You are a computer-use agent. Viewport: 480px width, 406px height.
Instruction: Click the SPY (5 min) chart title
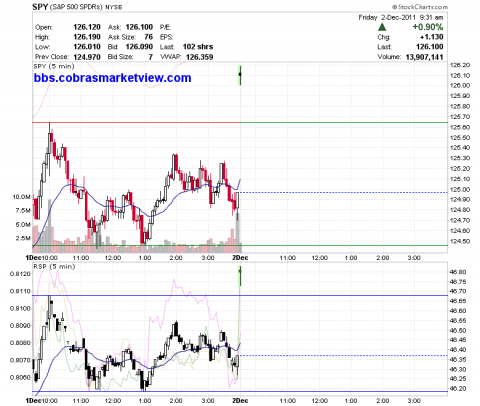[54, 66]
